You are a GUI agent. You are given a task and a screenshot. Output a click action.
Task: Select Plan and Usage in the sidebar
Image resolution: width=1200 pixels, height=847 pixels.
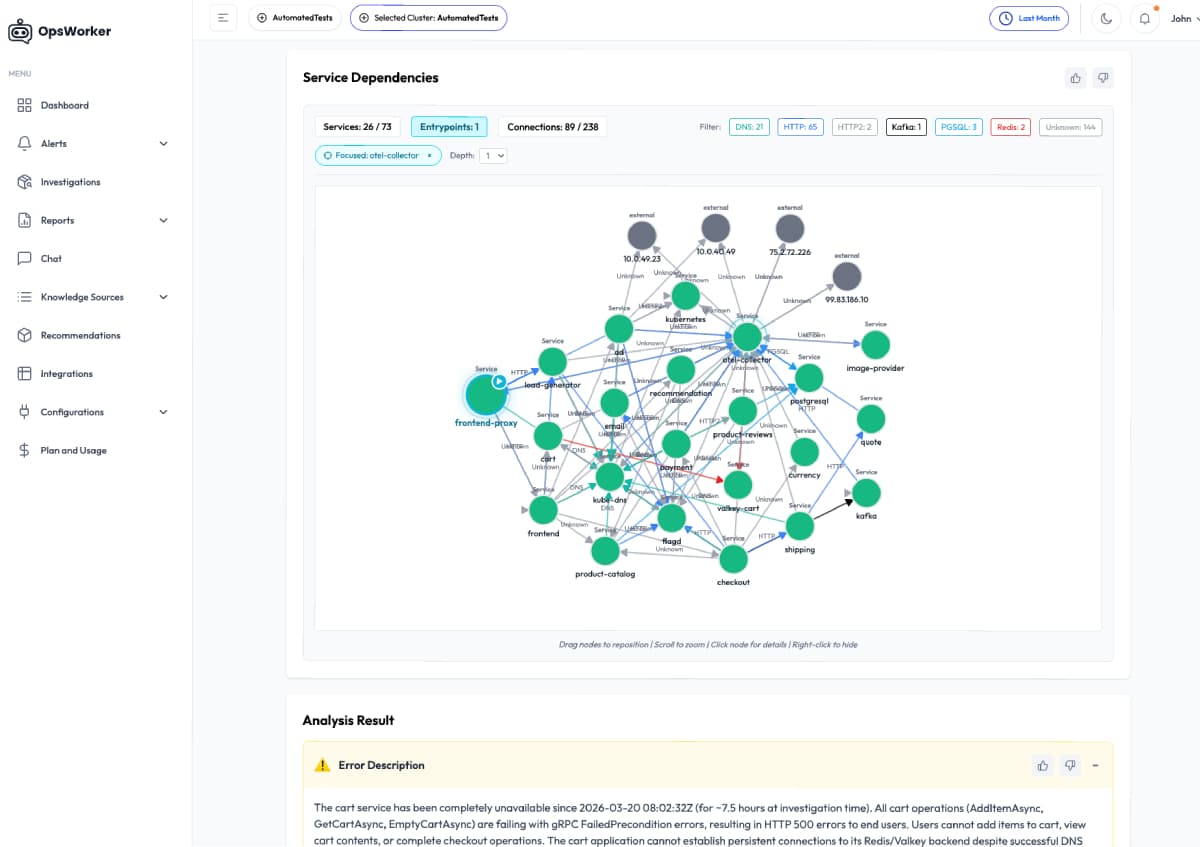73,450
